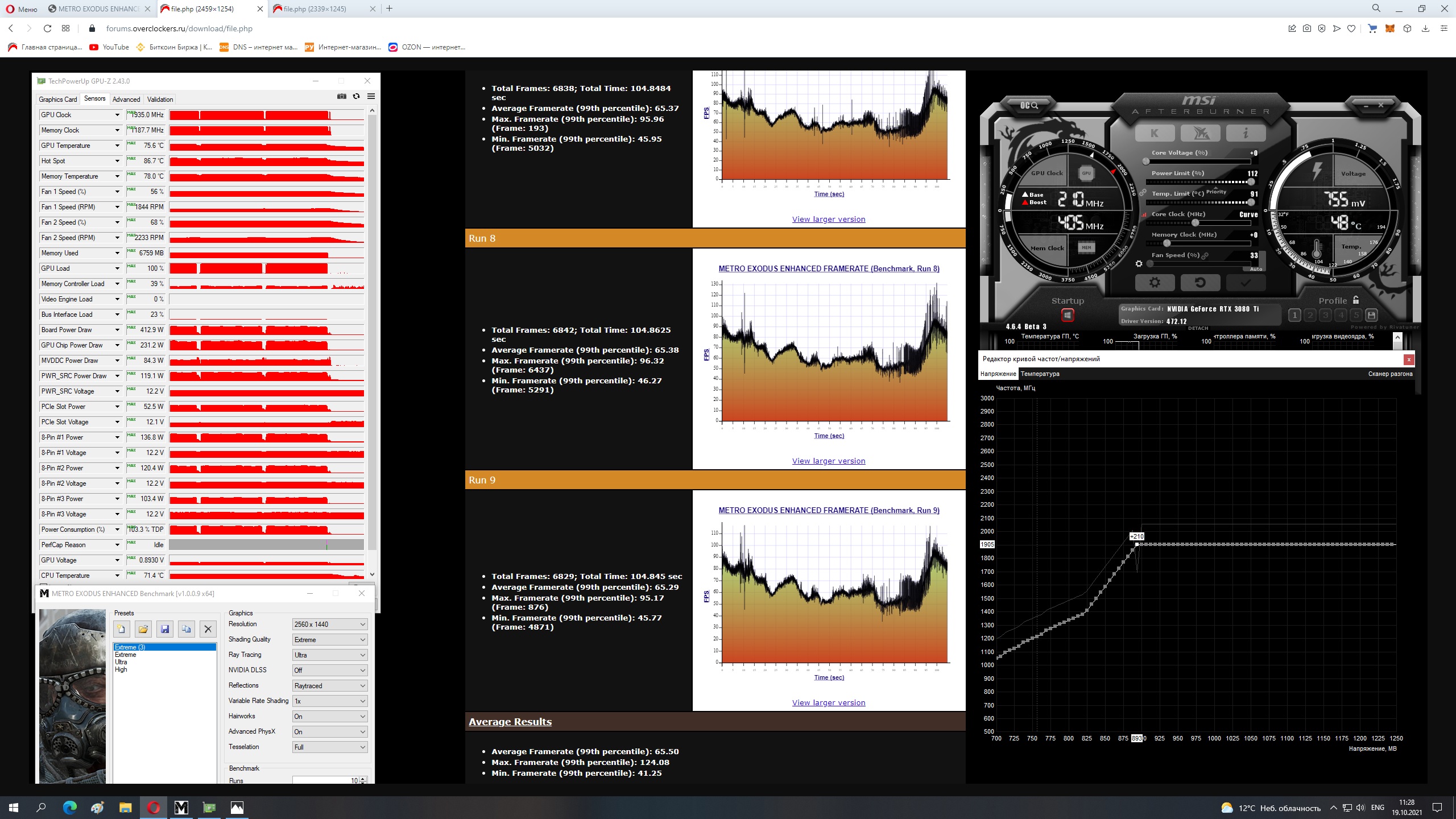Expand the GPU Temperature sensor dropdown

pos(117,146)
